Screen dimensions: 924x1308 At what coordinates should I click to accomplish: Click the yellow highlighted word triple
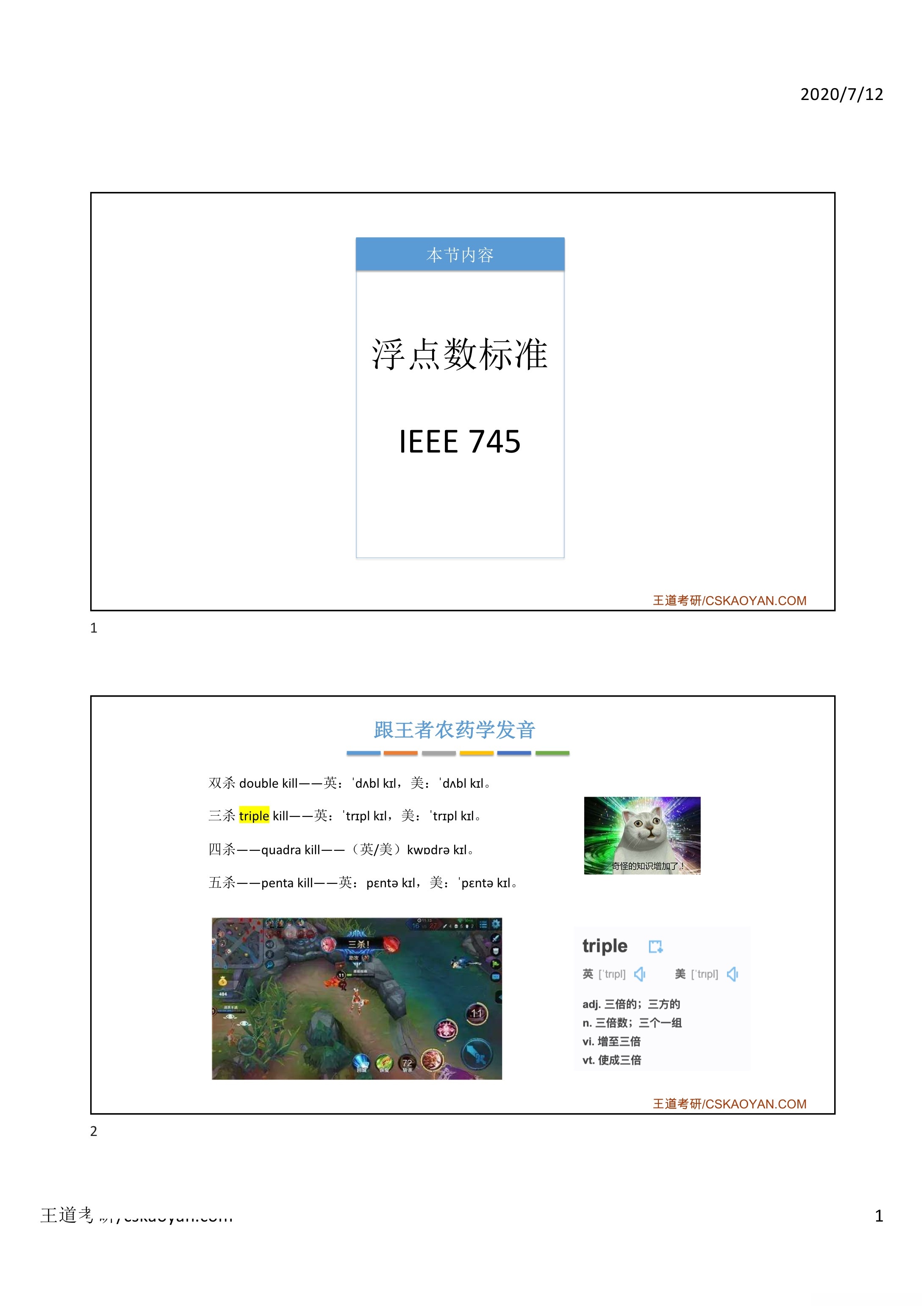click(254, 816)
